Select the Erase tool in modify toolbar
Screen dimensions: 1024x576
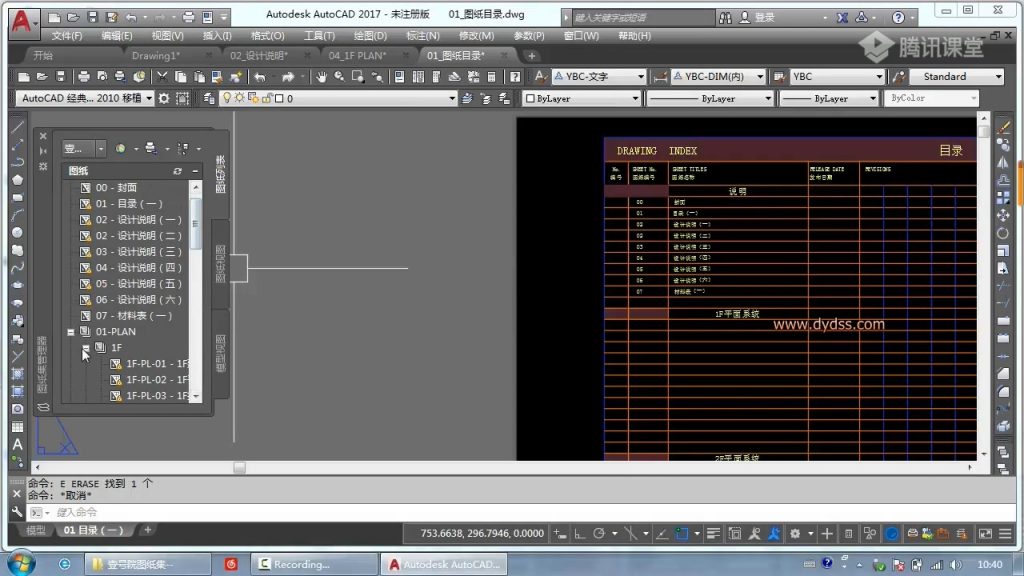(x=1004, y=127)
